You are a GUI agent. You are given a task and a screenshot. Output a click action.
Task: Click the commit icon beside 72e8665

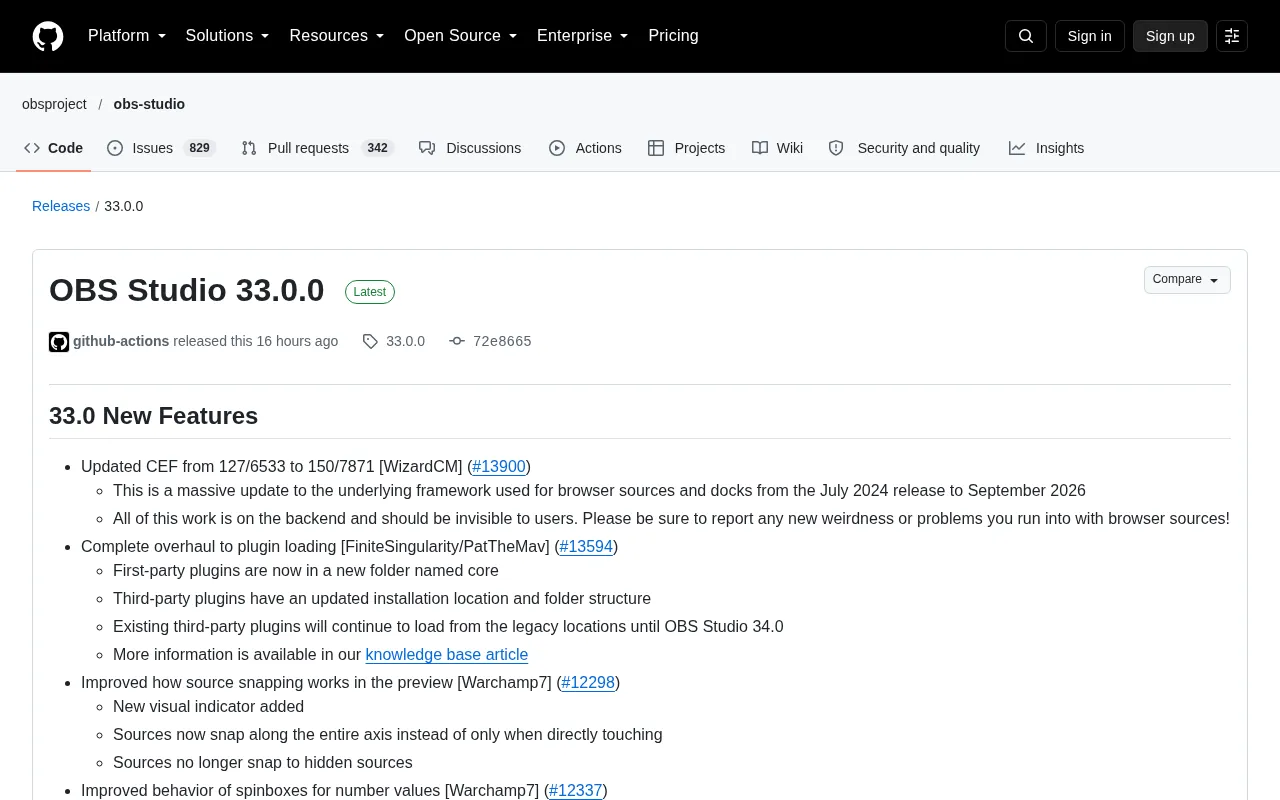click(x=457, y=341)
